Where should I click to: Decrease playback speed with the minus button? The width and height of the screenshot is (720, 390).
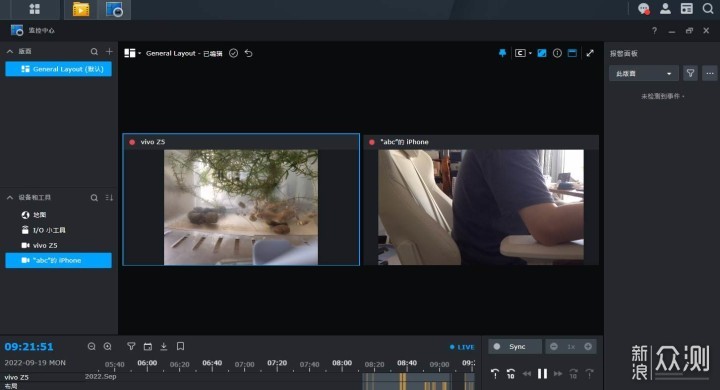[x=554, y=346]
